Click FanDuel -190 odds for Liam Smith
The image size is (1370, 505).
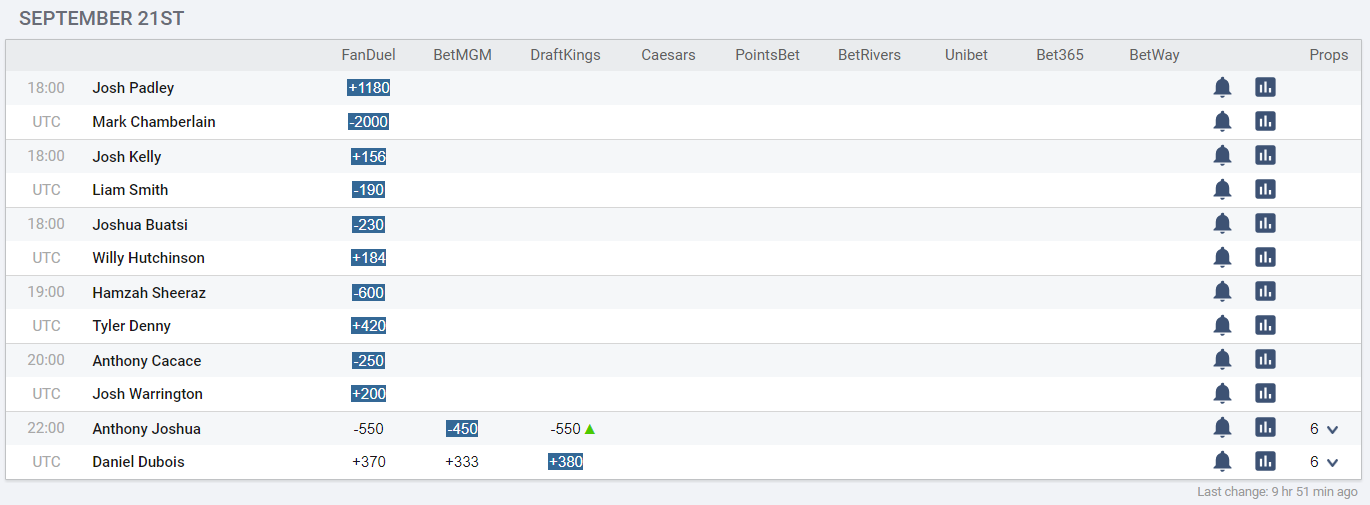coord(369,190)
